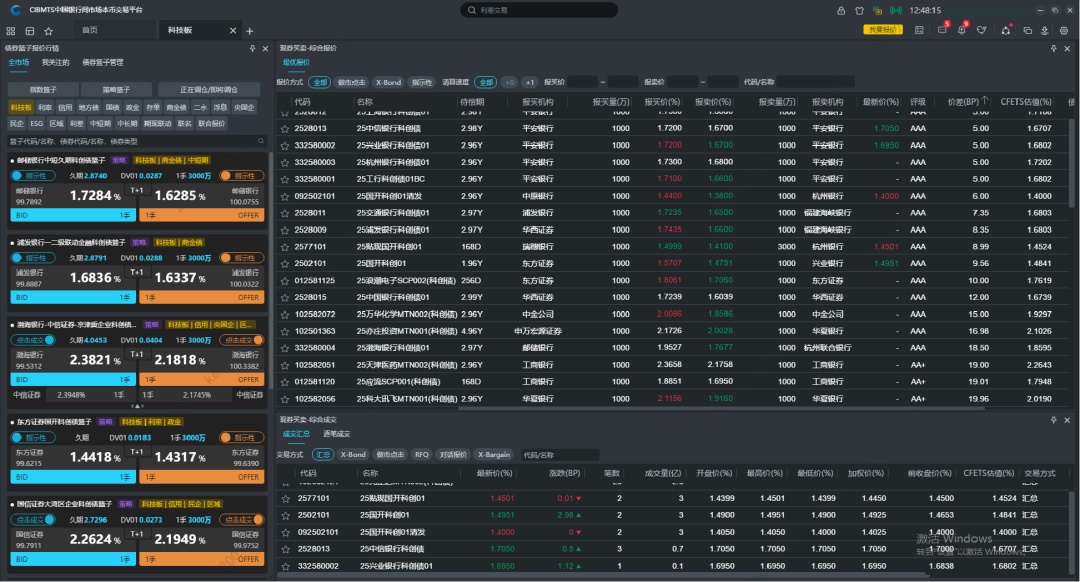Focus the basket code/name search field

tap(137, 141)
